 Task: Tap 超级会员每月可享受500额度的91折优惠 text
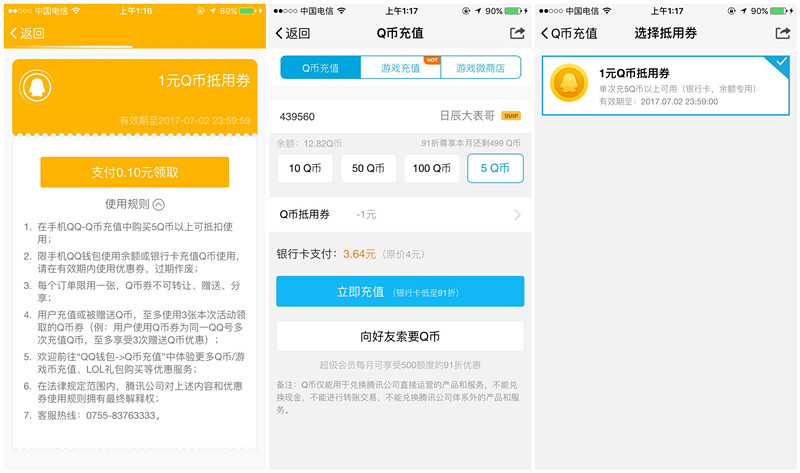400,365
